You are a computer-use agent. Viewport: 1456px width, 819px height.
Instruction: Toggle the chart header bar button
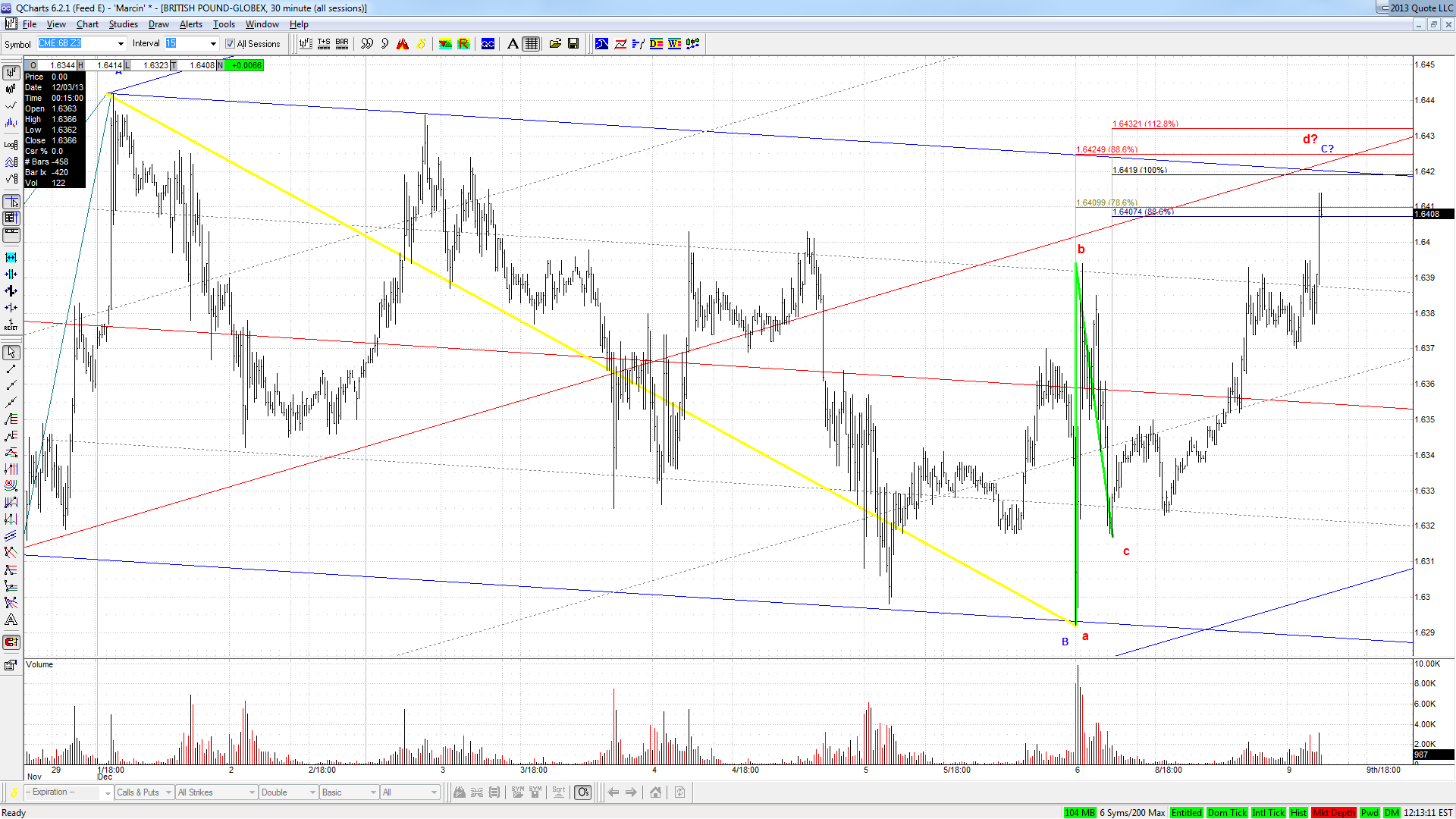11,235
